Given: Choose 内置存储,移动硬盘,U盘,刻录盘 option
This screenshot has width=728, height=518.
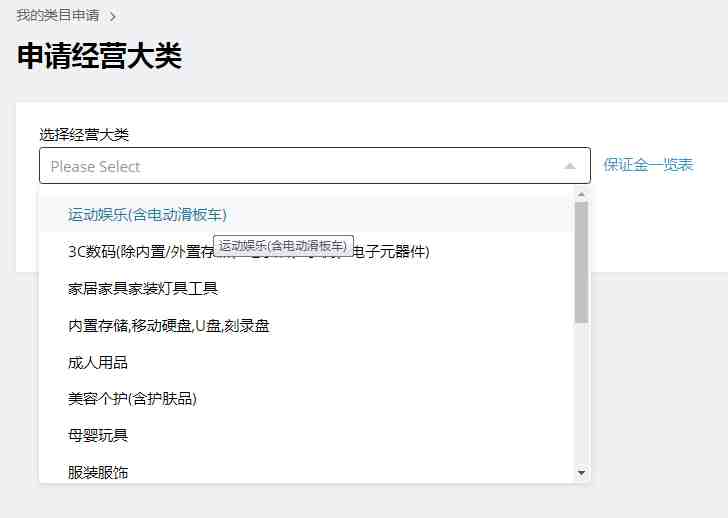Looking at the screenshot, I should pyautogui.click(x=306, y=325).
